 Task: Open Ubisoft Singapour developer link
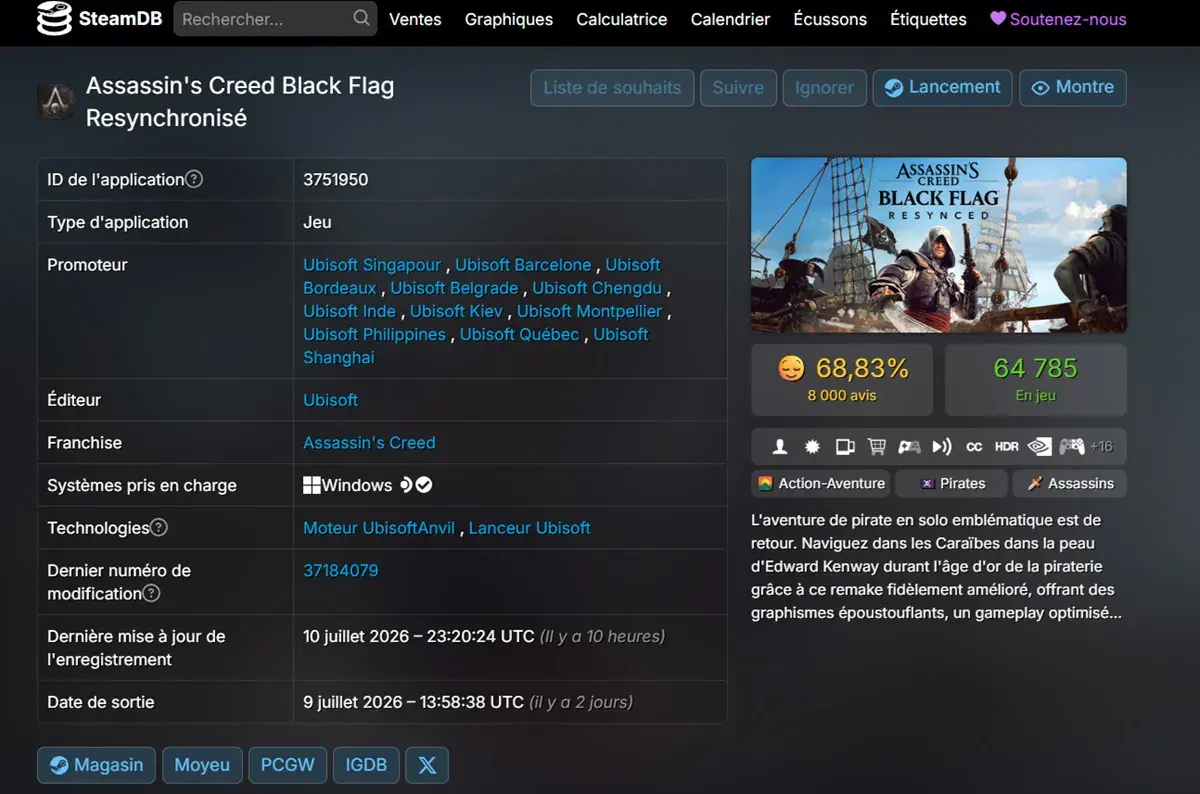coord(372,265)
